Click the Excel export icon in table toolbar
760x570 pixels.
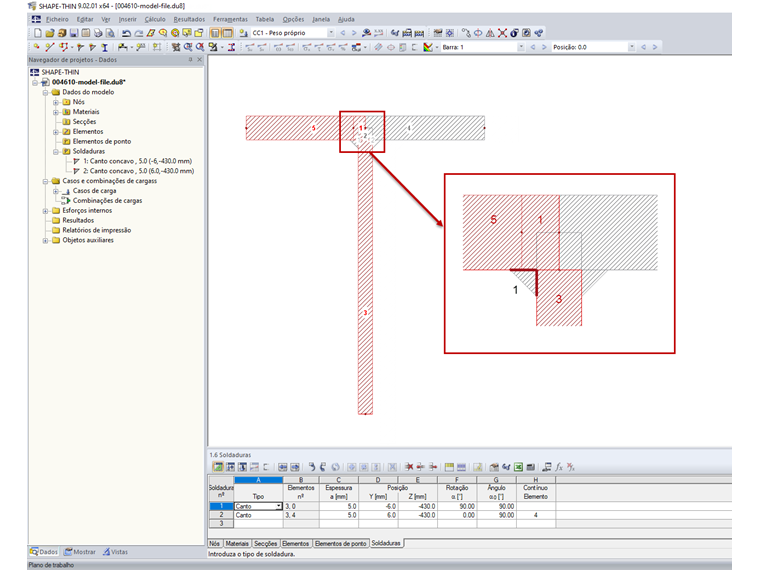coord(518,467)
